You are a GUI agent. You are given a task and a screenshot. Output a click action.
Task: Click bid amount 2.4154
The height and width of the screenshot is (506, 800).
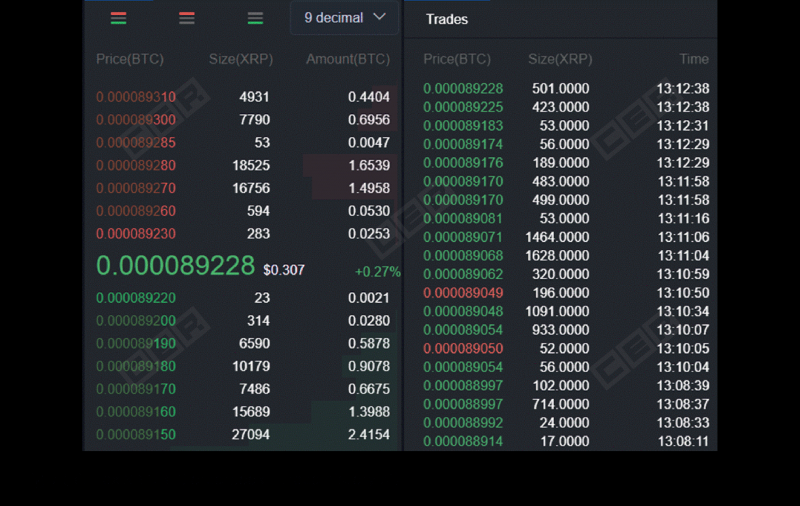coord(369,435)
